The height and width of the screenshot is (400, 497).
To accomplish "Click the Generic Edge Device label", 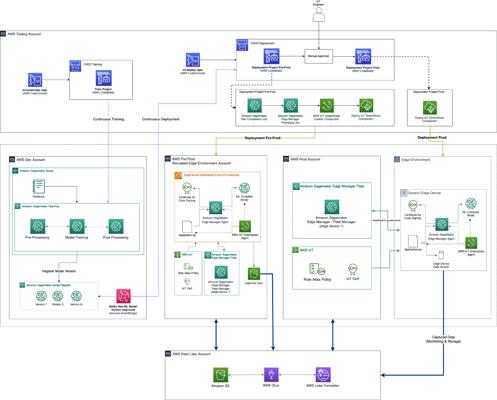I will (x=424, y=193).
